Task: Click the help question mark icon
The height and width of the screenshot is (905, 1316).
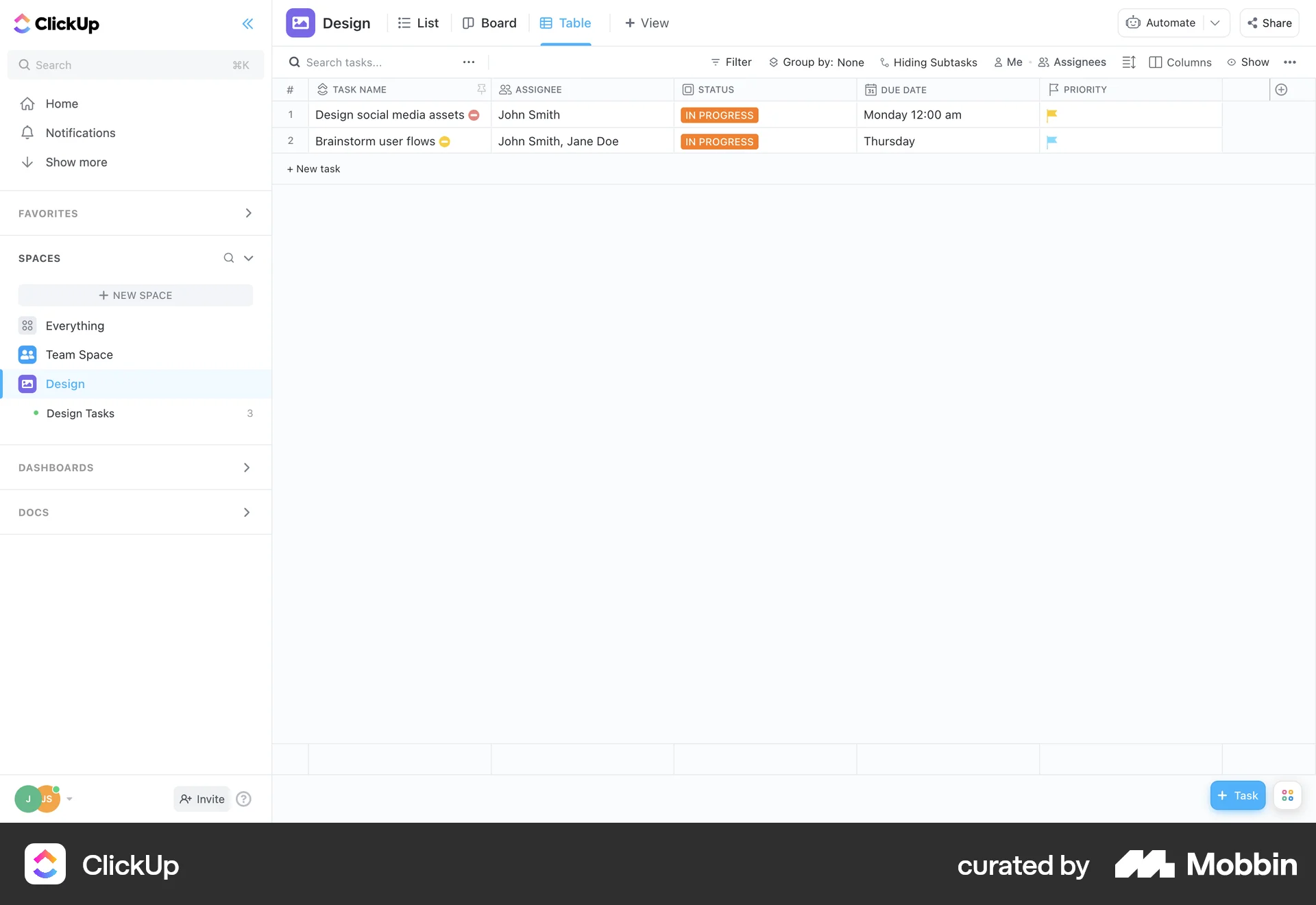Action: (x=243, y=799)
